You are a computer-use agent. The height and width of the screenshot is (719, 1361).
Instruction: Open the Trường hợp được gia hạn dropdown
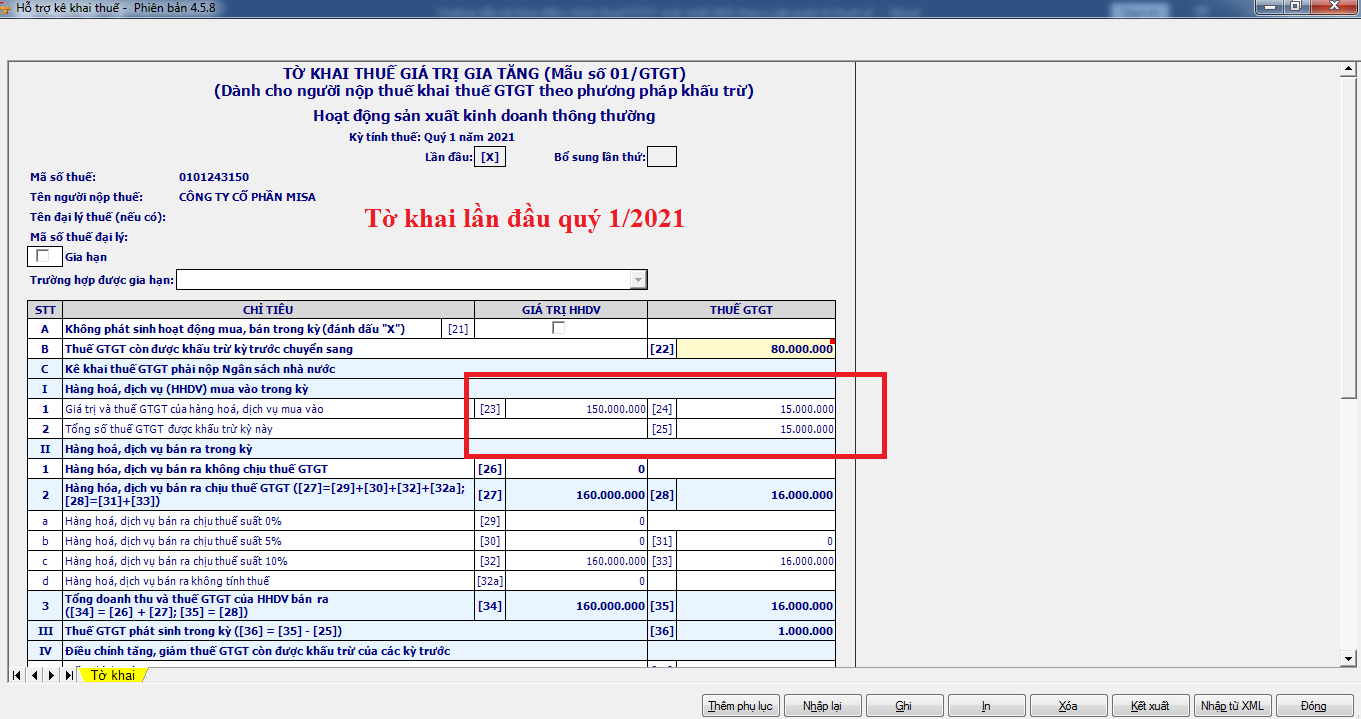click(638, 279)
